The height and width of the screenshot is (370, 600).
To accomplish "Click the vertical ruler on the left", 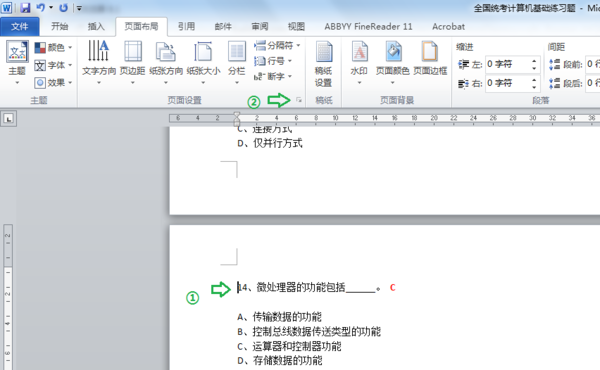I will pyautogui.click(x=8, y=297).
